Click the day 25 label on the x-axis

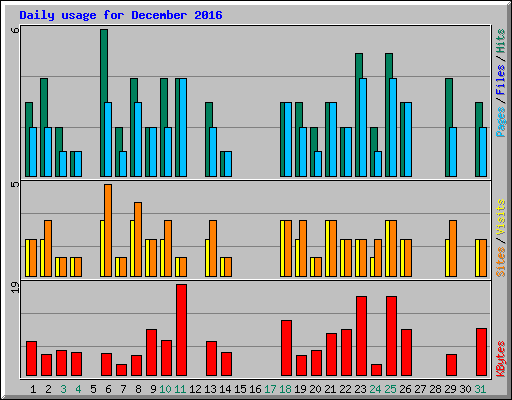pyautogui.click(x=390, y=389)
